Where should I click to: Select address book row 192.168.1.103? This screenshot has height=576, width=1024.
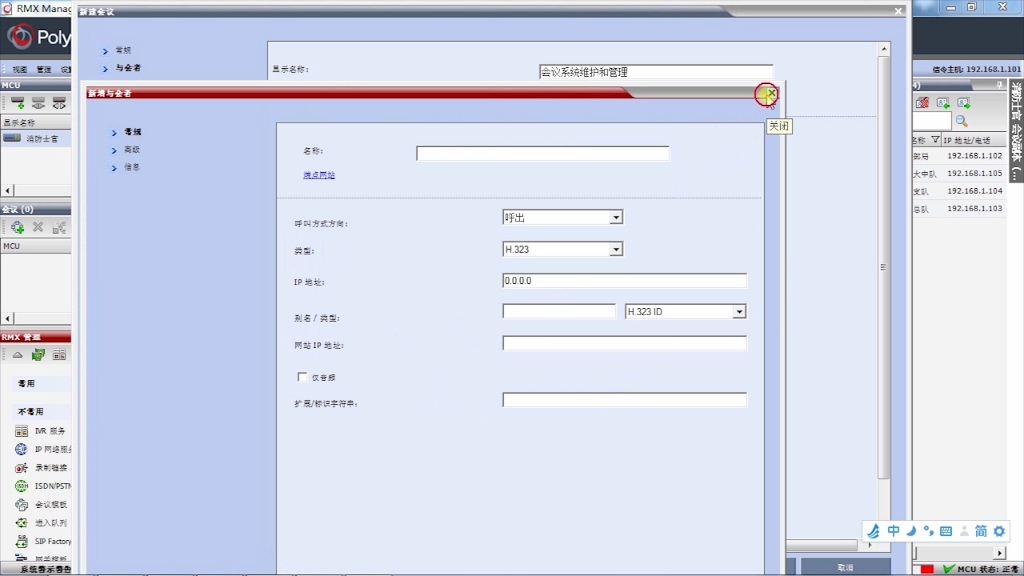pos(959,209)
